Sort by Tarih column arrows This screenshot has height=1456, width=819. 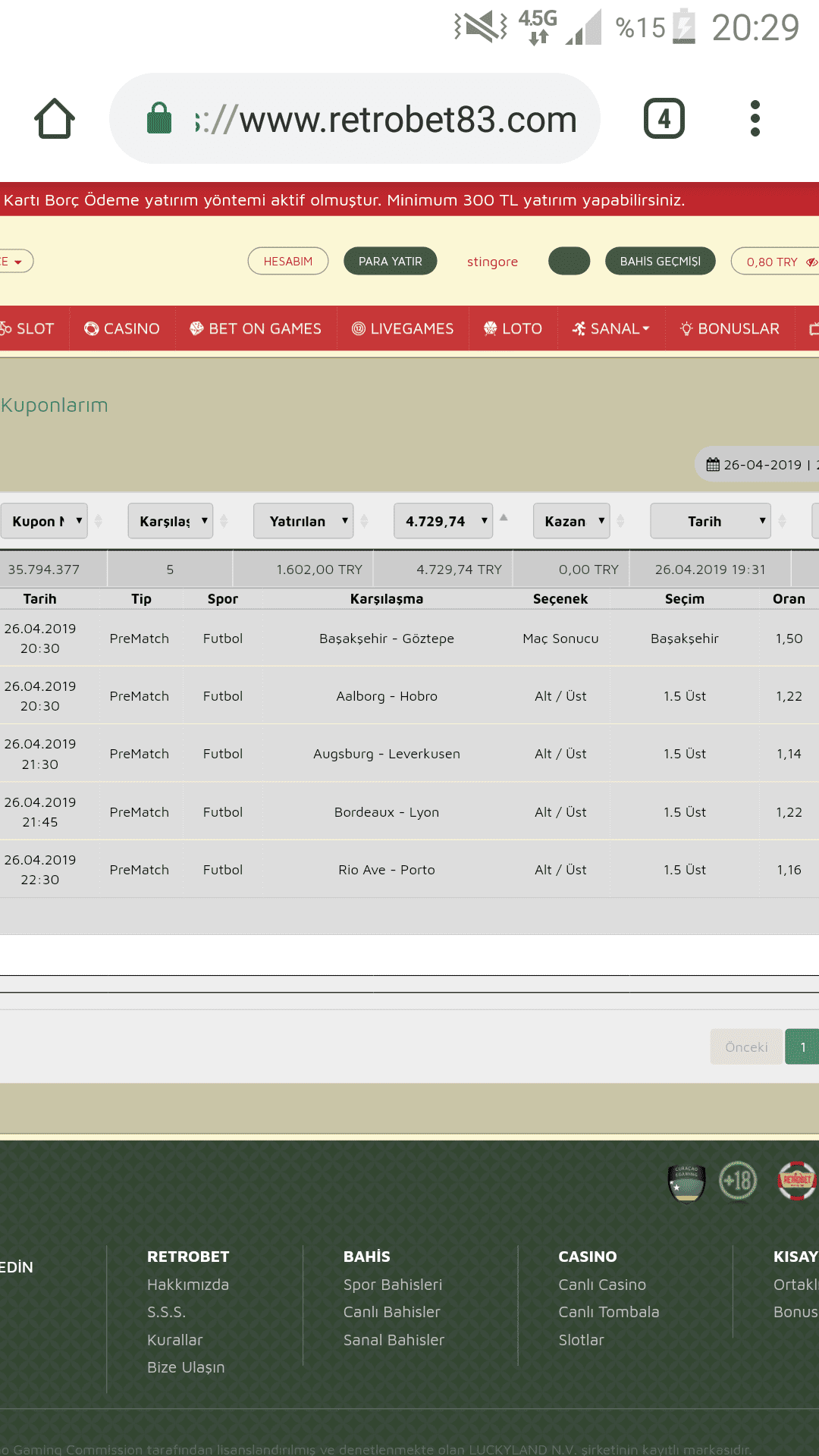(x=782, y=521)
